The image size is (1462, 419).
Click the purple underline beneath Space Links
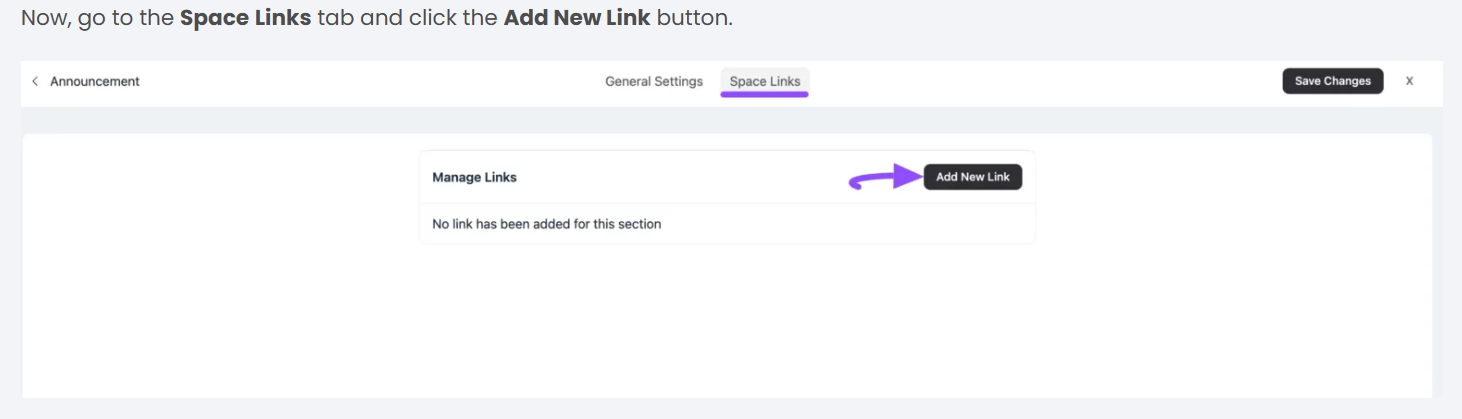(x=765, y=95)
